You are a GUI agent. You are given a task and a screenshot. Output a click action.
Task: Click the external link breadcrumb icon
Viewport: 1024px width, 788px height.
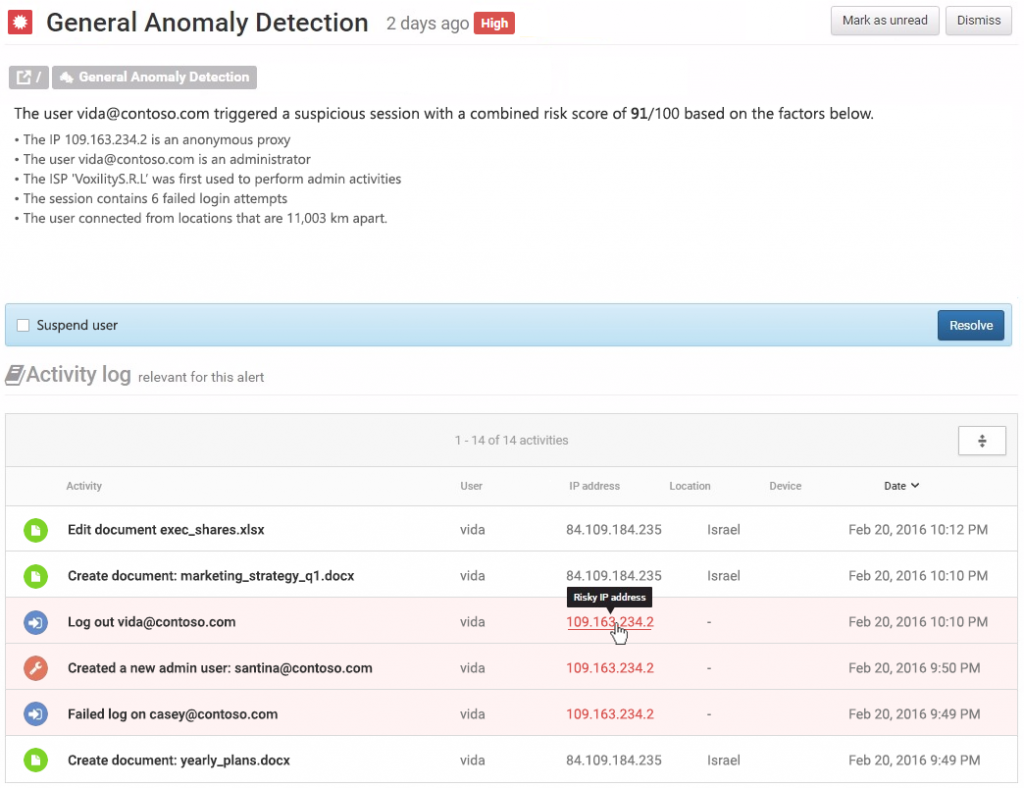pos(24,77)
